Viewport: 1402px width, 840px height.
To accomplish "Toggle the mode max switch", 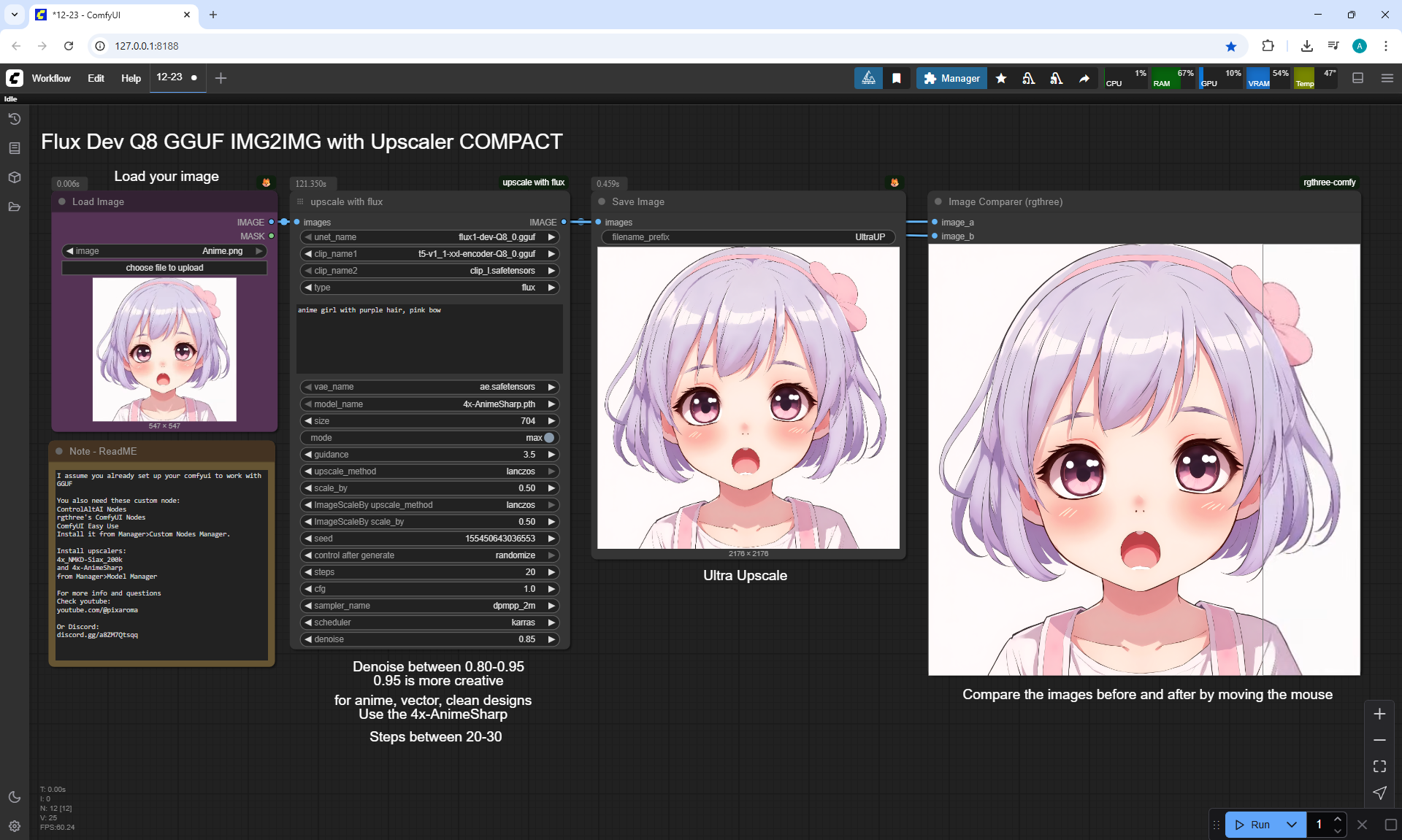I will pos(549,438).
